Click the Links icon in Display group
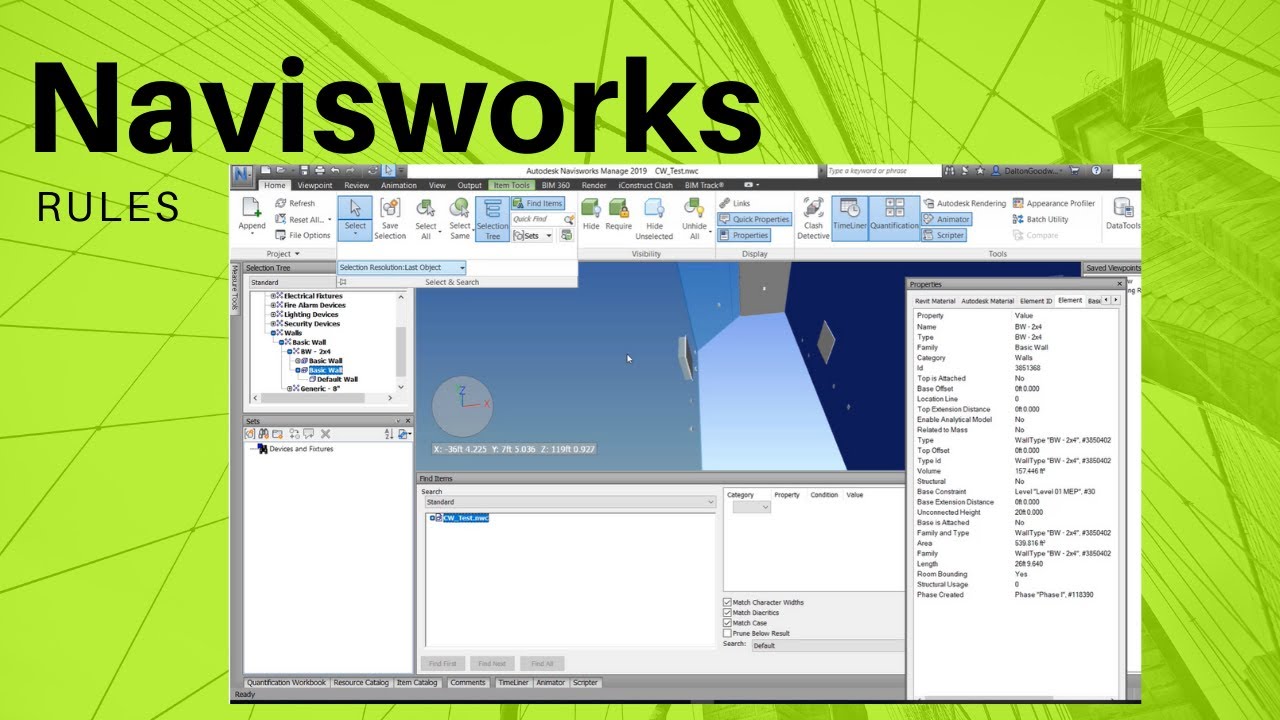 pyautogui.click(x=724, y=203)
